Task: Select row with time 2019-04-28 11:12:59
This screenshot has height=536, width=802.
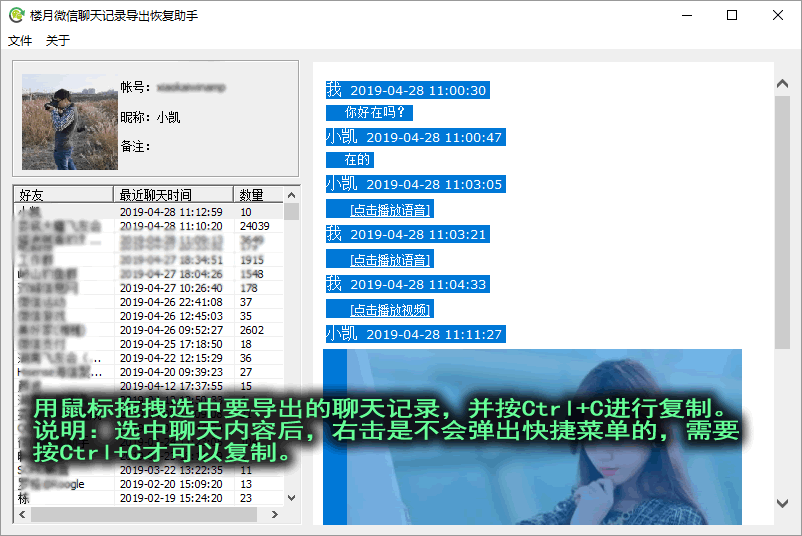Action: click(148, 212)
